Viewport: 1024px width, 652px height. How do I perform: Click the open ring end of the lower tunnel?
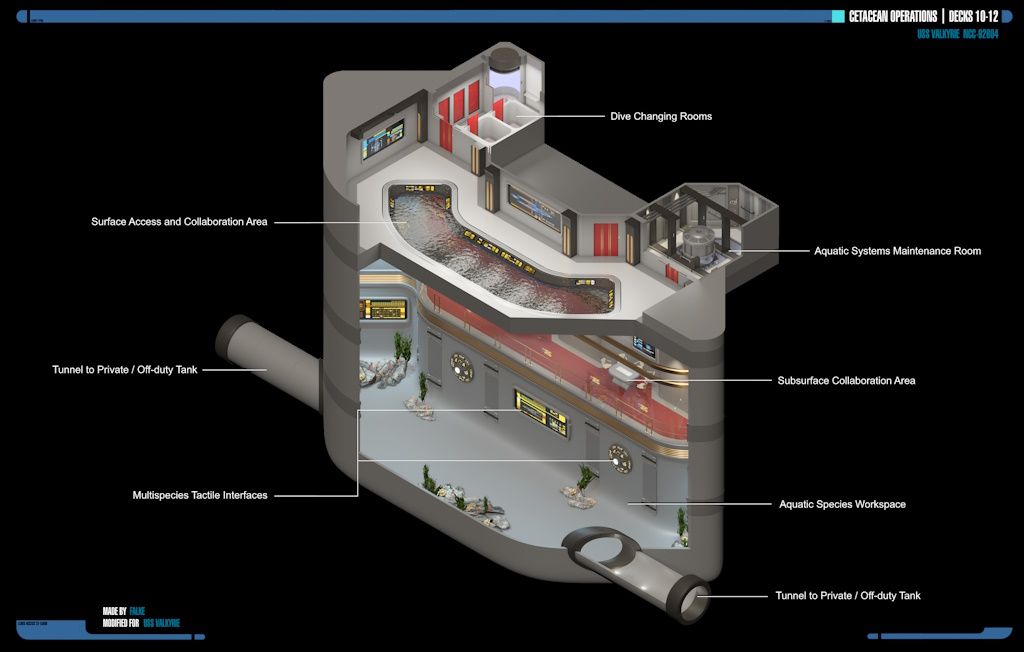pos(691,601)
